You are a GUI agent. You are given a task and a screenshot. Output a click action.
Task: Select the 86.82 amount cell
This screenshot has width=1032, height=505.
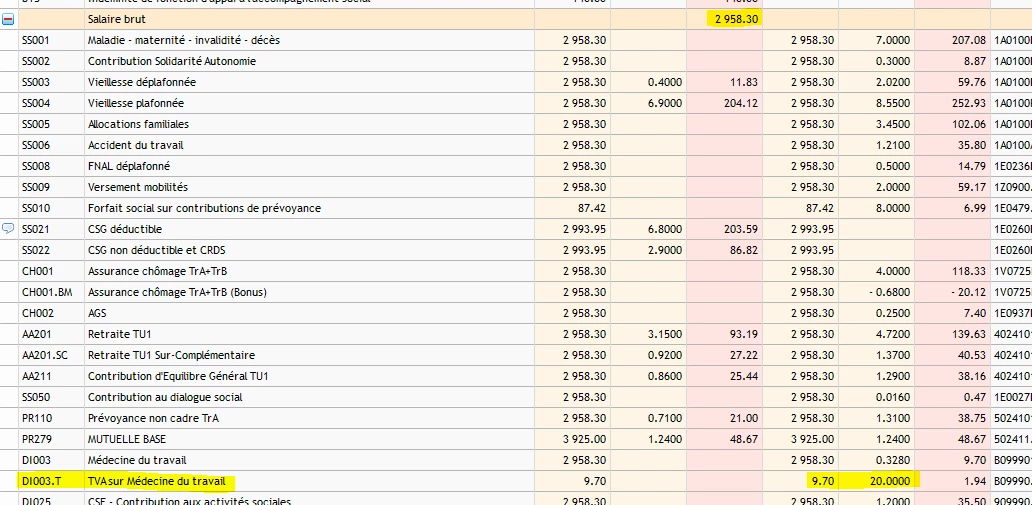744,250
